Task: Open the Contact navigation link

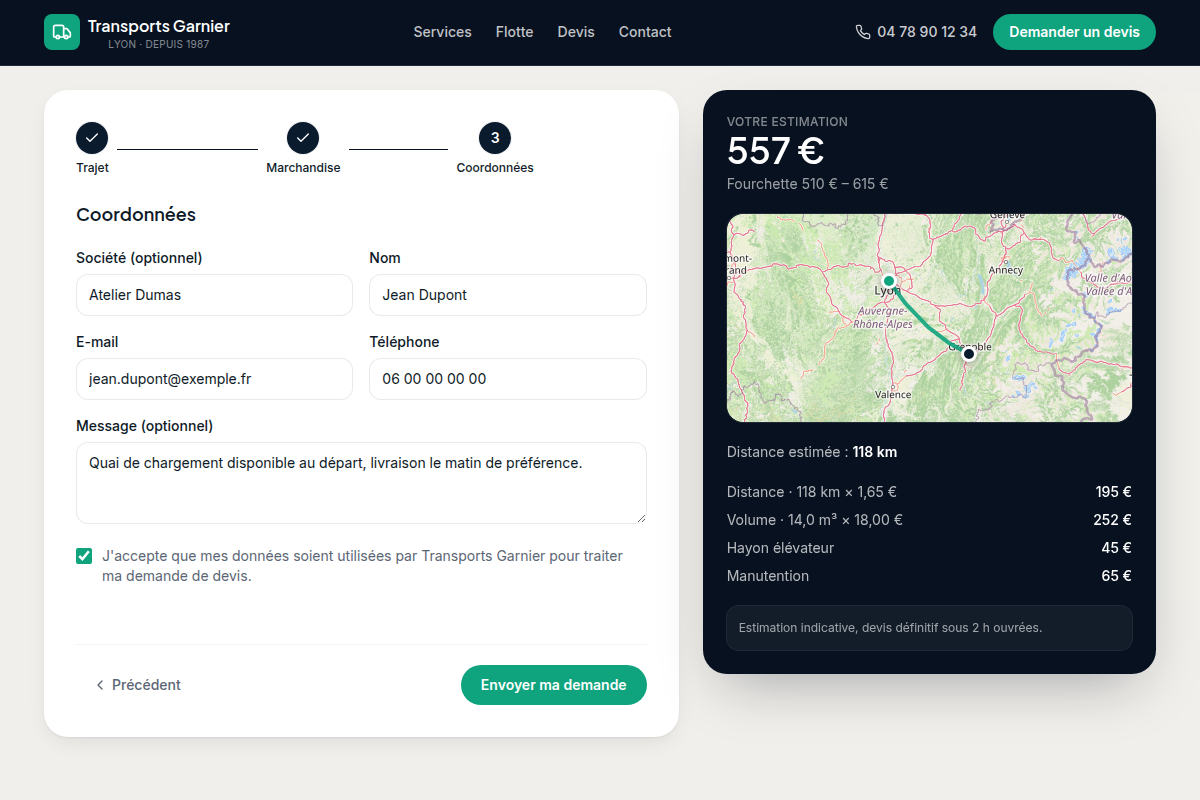Action: pyautogui.click(x=645, y=32)
